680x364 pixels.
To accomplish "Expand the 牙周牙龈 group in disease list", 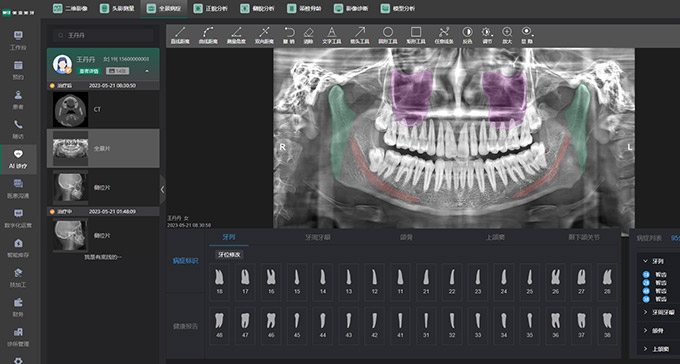I will 645,312.
